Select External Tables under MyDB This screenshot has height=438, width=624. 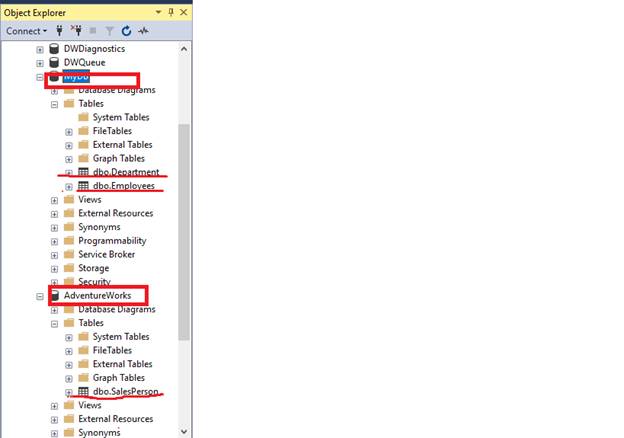click(x=123, y=145)
